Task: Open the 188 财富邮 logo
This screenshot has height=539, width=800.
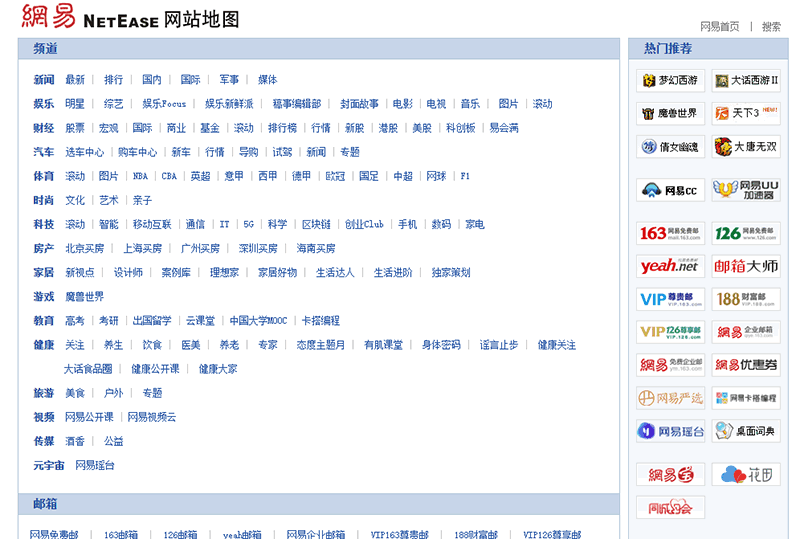Action: (746, 299)
